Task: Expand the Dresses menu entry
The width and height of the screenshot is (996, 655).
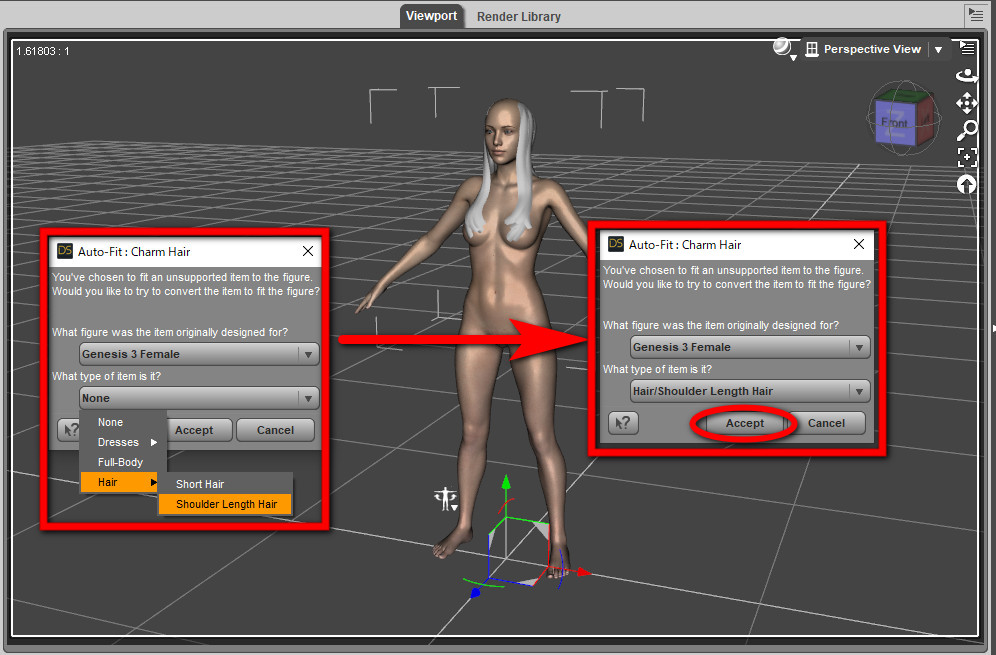Action: point(123,442)
